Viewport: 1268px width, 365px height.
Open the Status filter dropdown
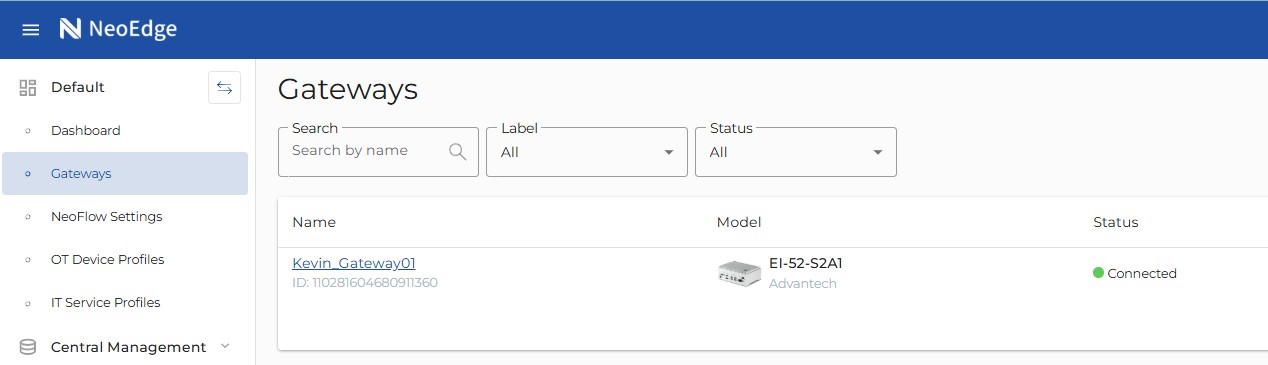pos(796,152)
